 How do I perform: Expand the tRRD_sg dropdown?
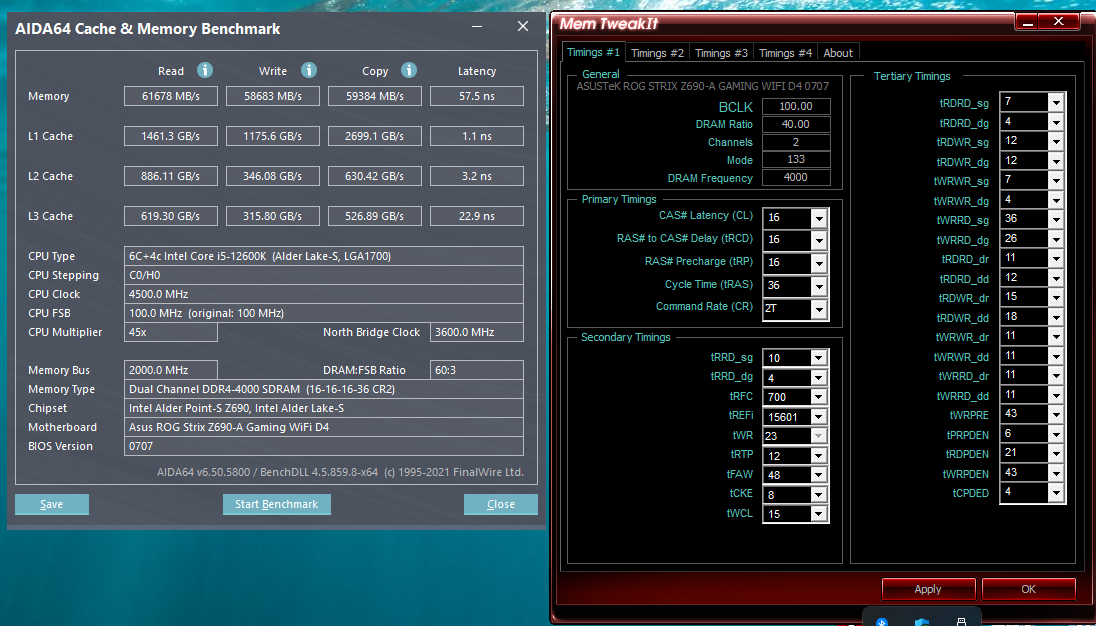click(819, 358)
